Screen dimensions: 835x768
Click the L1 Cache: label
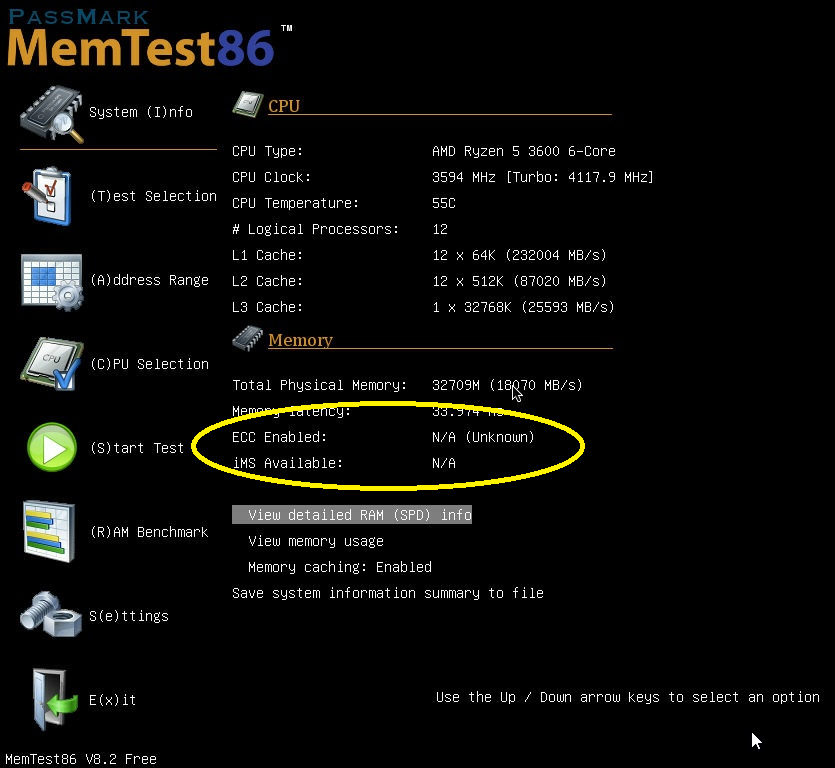click(267, 255)
